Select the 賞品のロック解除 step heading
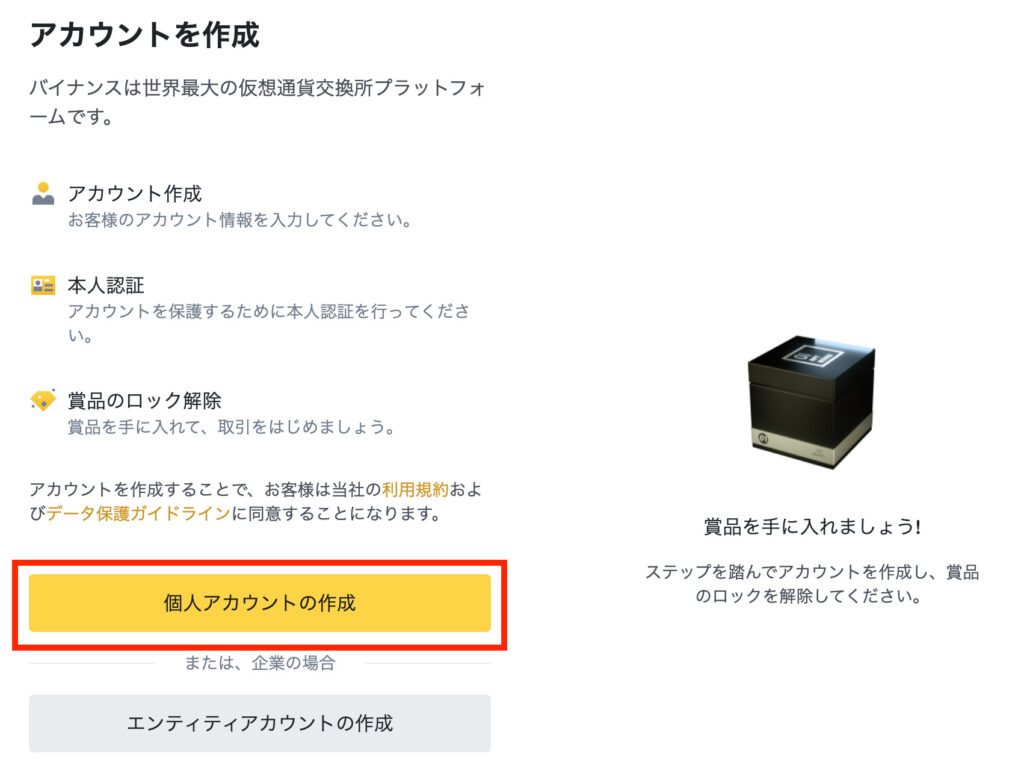Viewport: 1024px width, 774px height. pos(144,400)
